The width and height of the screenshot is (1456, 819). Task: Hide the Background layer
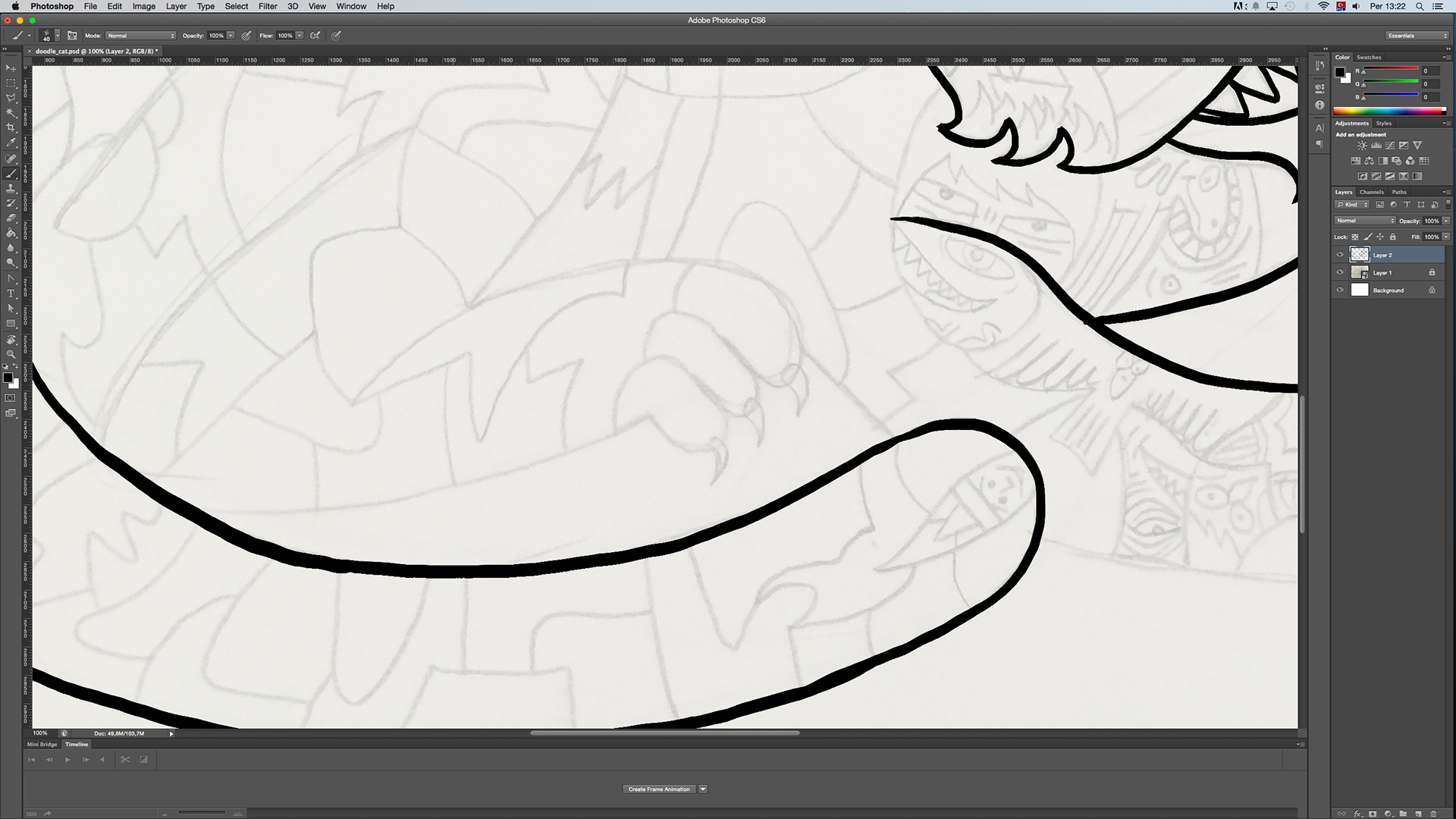[1340, 290]
